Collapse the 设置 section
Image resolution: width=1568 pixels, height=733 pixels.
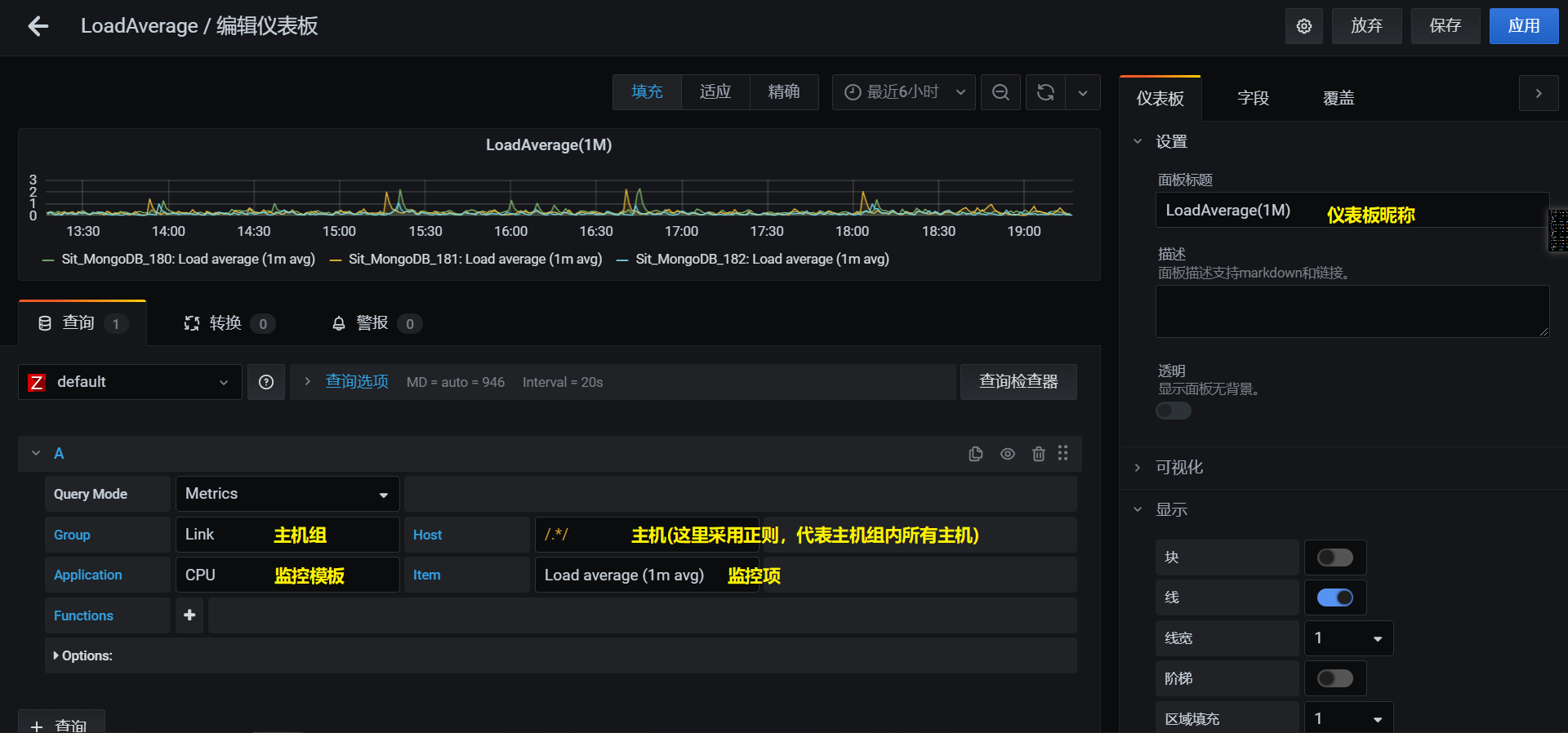click(x=1170, y=141)
